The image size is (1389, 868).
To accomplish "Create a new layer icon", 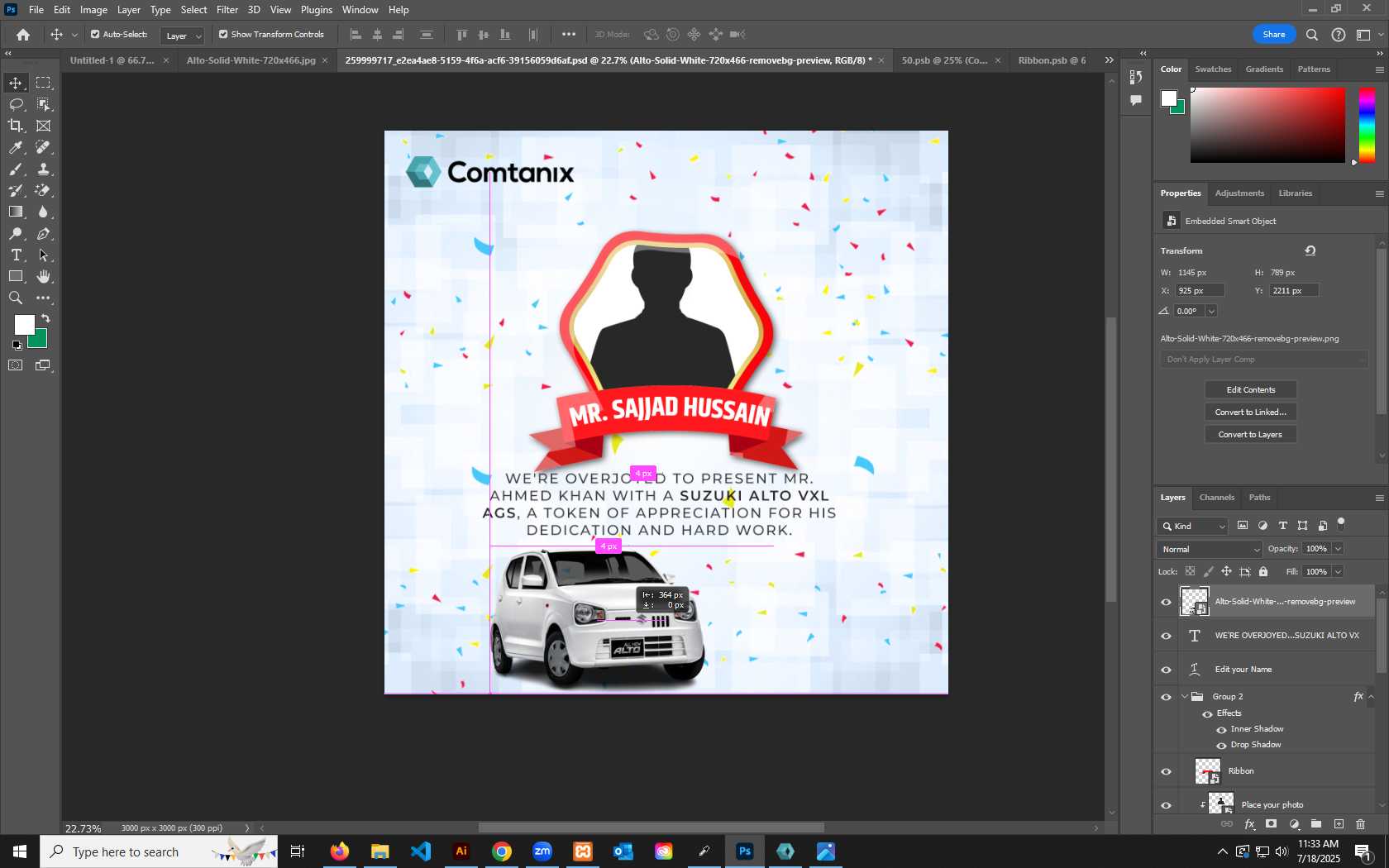I will (1339, 824).
